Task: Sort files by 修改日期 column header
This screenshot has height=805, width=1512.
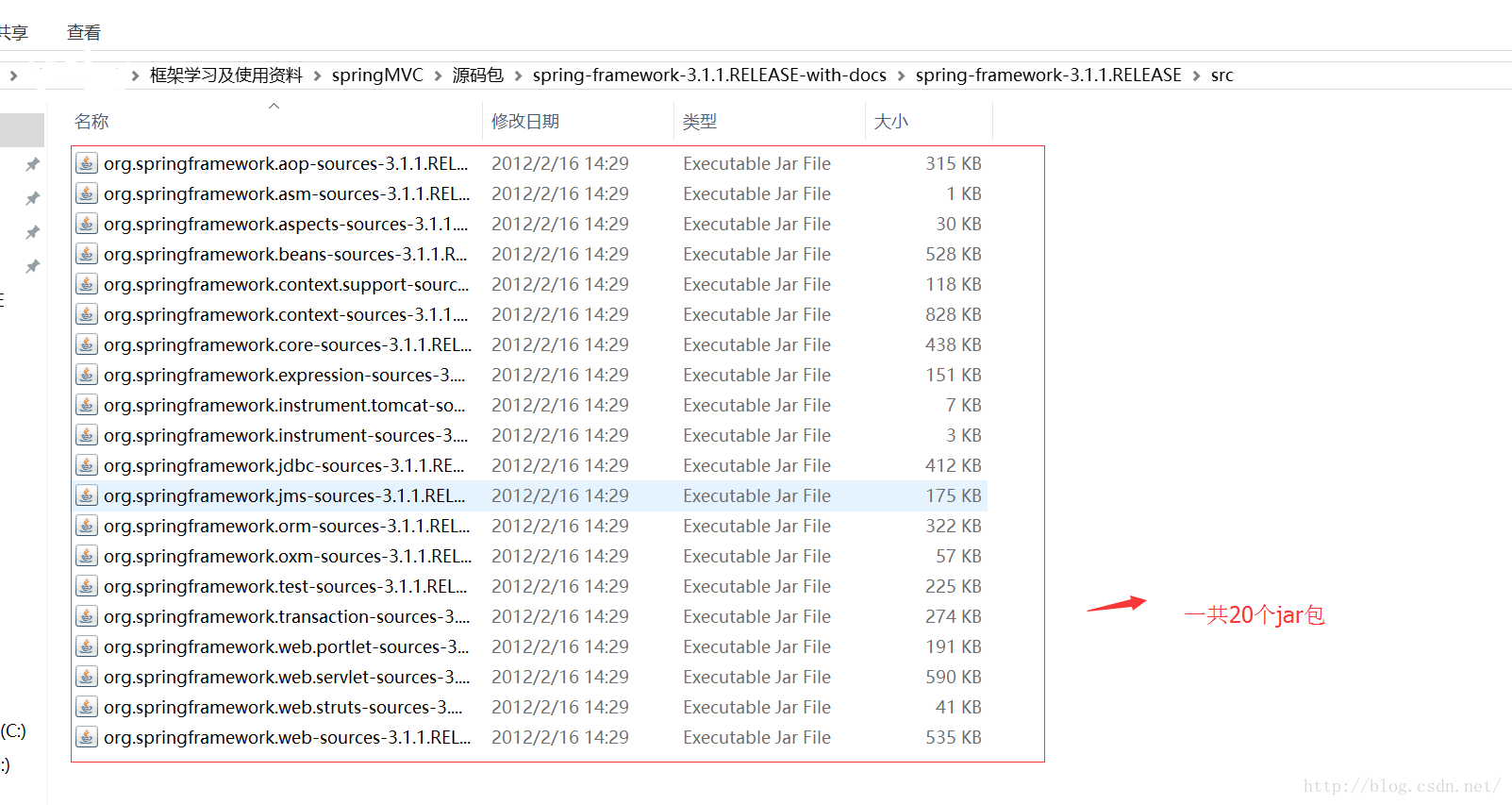Action: [x=525, y=122]
